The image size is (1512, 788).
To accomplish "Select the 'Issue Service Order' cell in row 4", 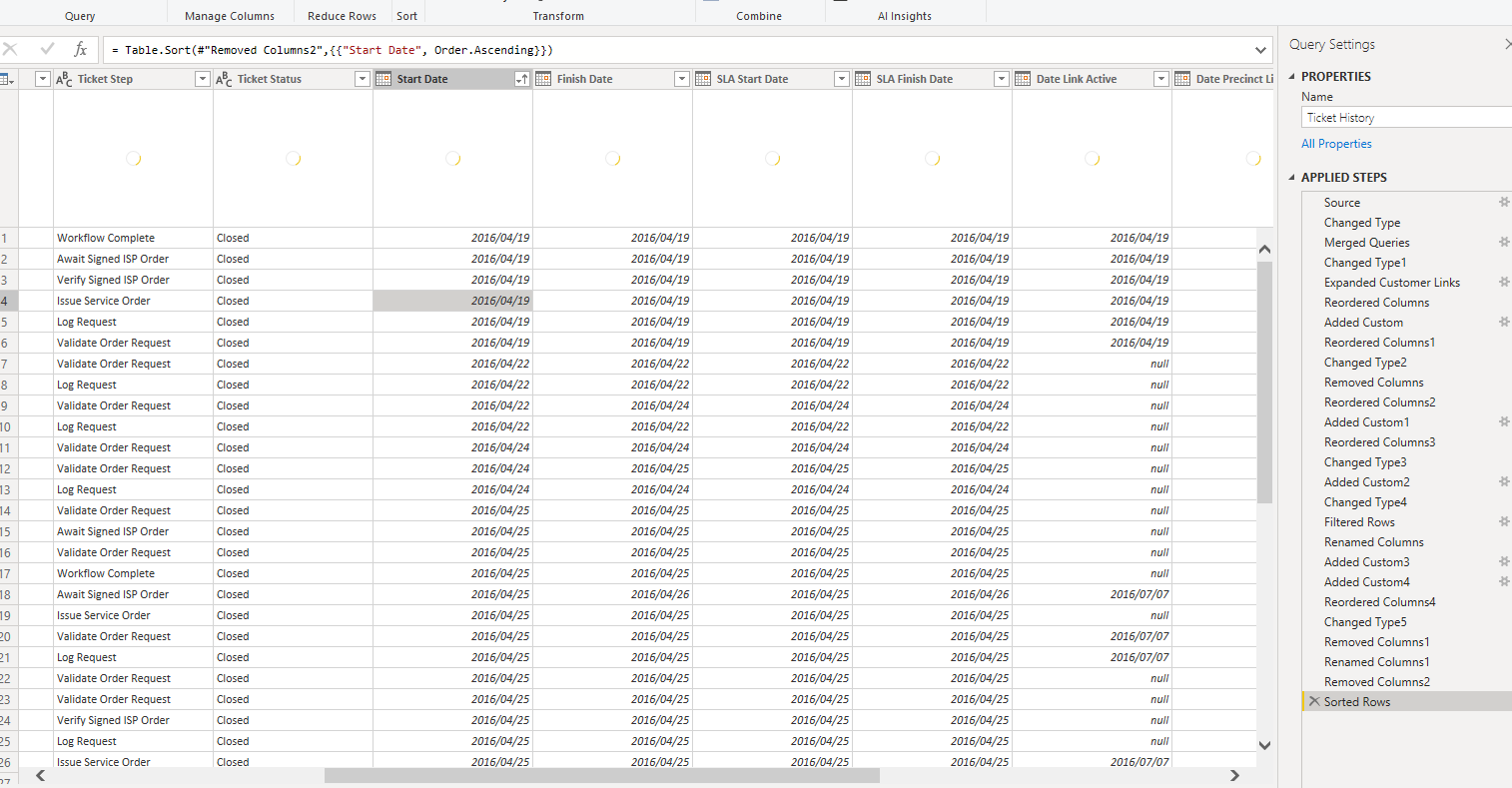I will coord(133,301).
